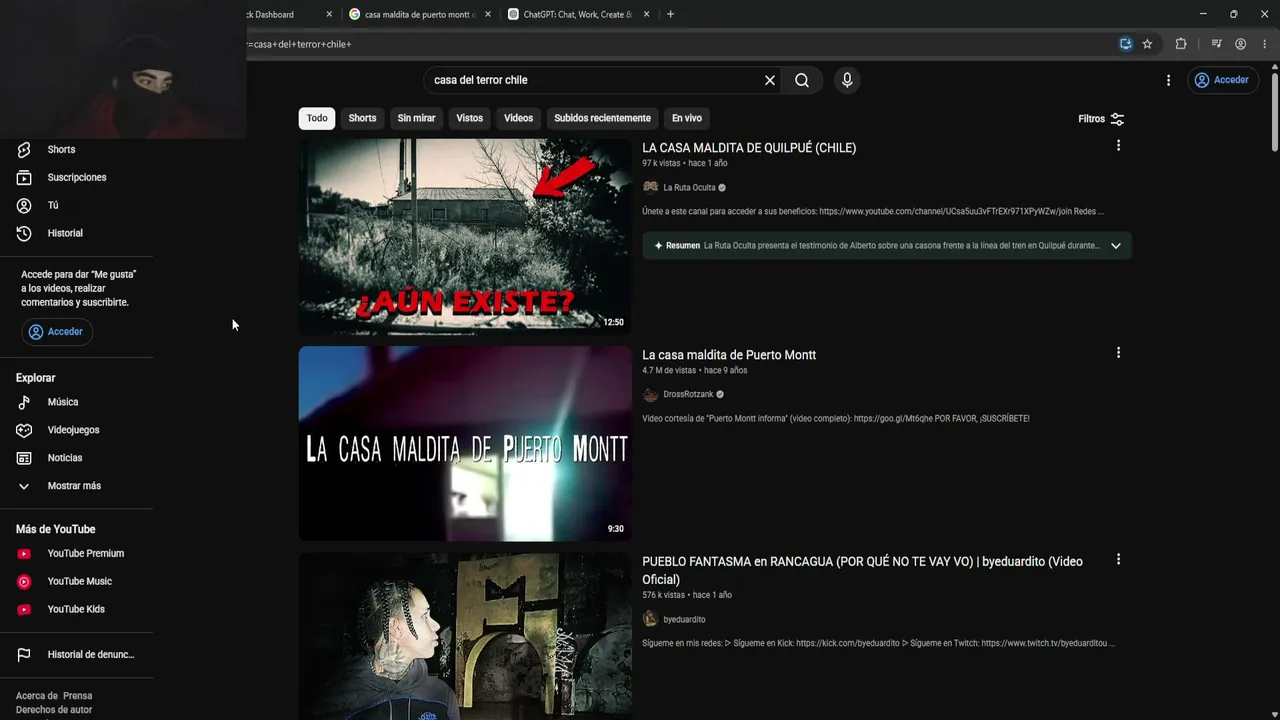Click the Prensa footer link

point(77,696)
